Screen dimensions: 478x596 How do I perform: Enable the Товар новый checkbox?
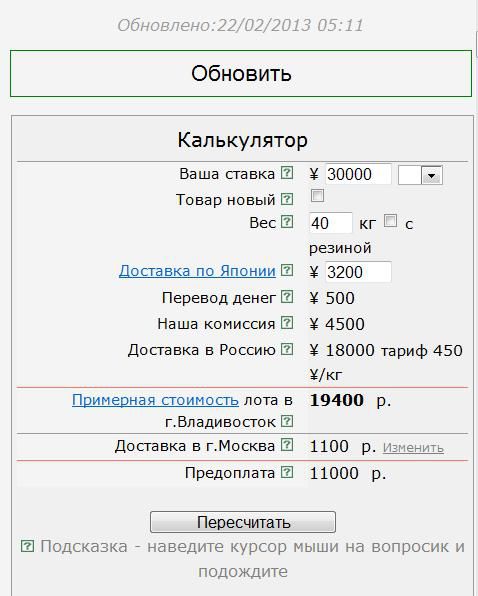coord(317,196)
